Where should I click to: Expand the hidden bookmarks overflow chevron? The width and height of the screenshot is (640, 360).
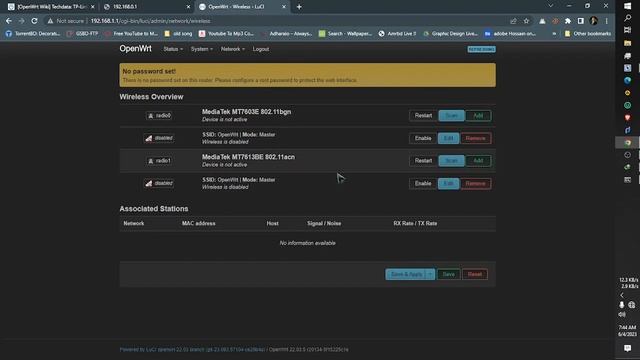554,33
